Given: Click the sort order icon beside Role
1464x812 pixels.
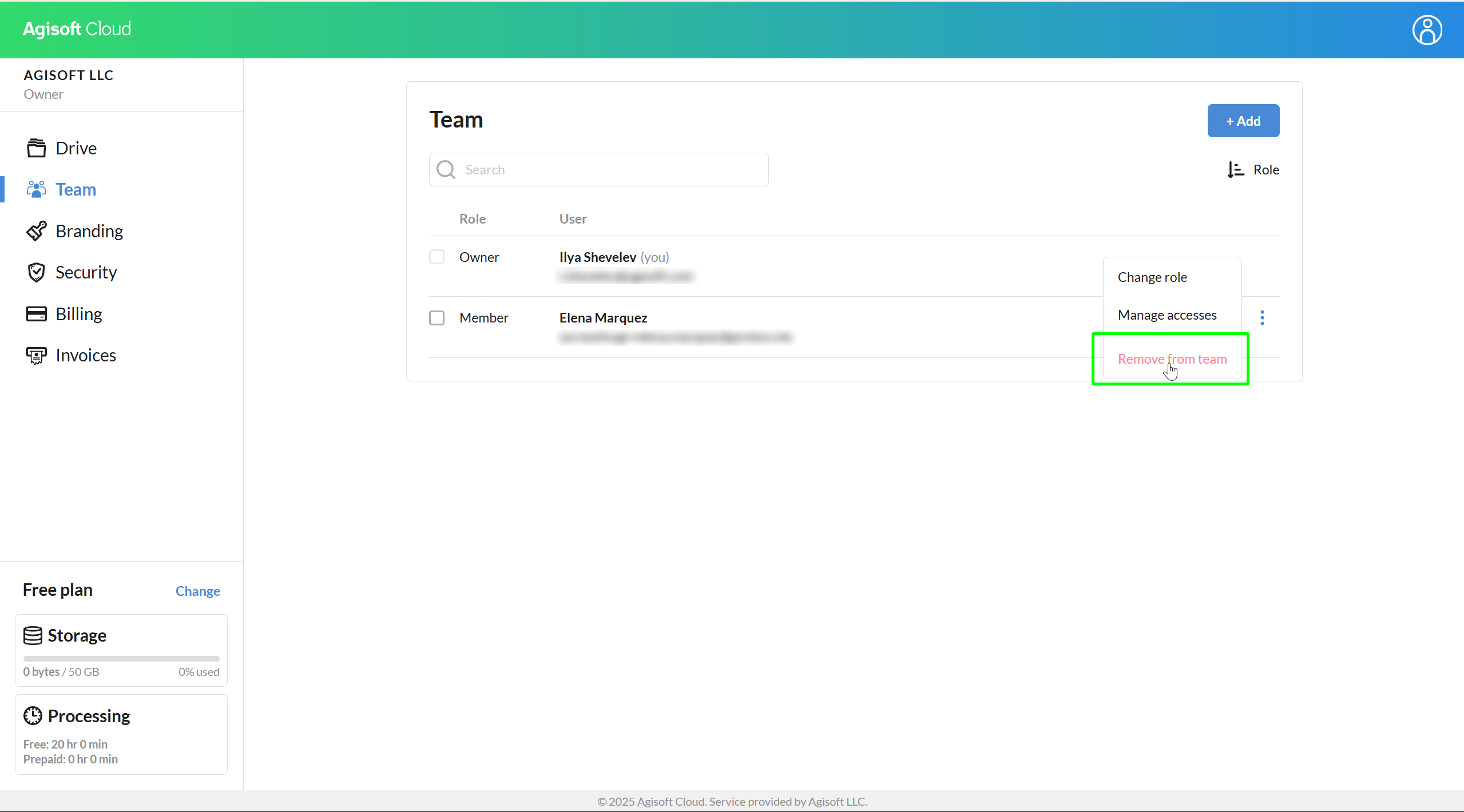Looking at the screenshot, I should pyautogui.click(x=1235, y=170).
